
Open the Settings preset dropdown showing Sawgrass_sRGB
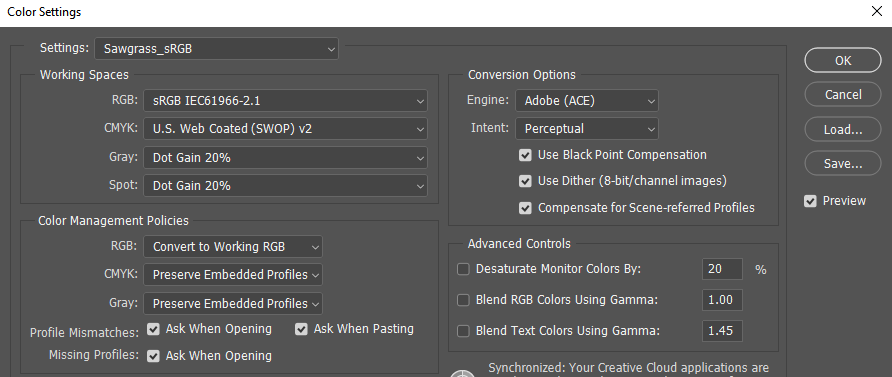[x=216, y=49]
